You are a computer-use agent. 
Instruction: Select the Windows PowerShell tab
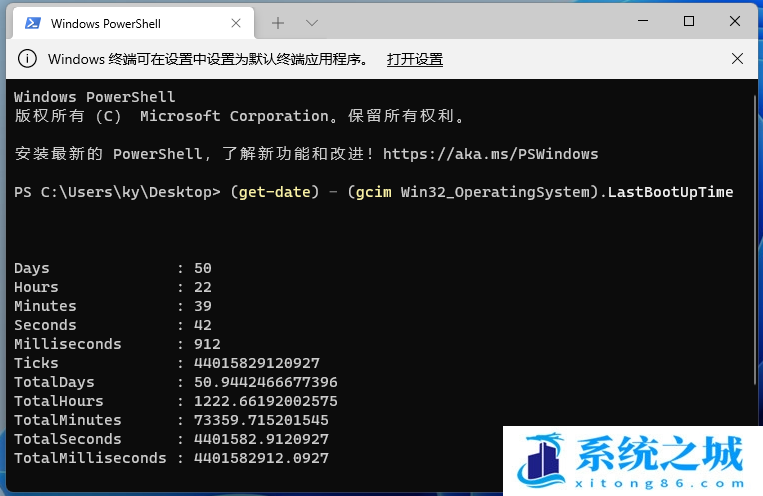(x=110, y=22)
